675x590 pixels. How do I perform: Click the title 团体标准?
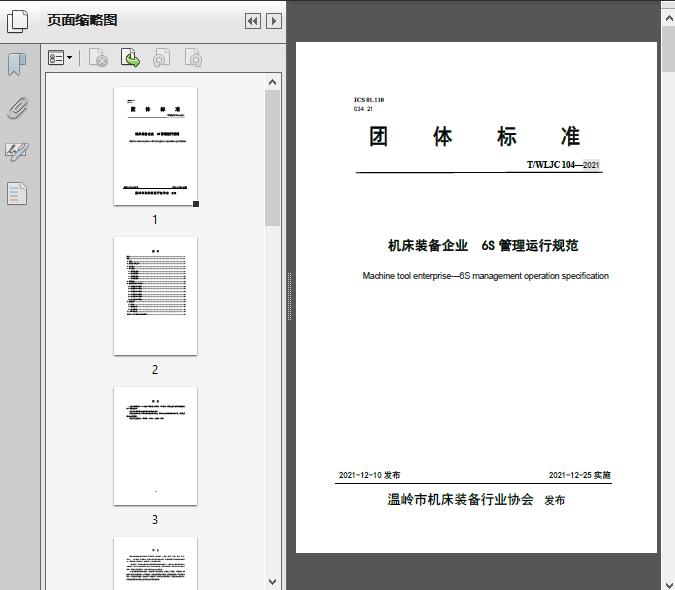[474, 136]
